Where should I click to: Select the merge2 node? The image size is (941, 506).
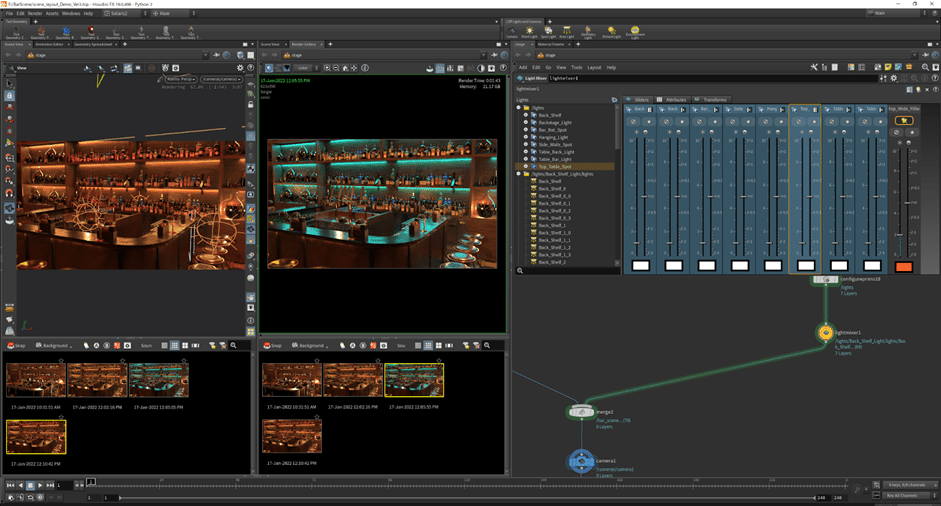coord(581,412)
